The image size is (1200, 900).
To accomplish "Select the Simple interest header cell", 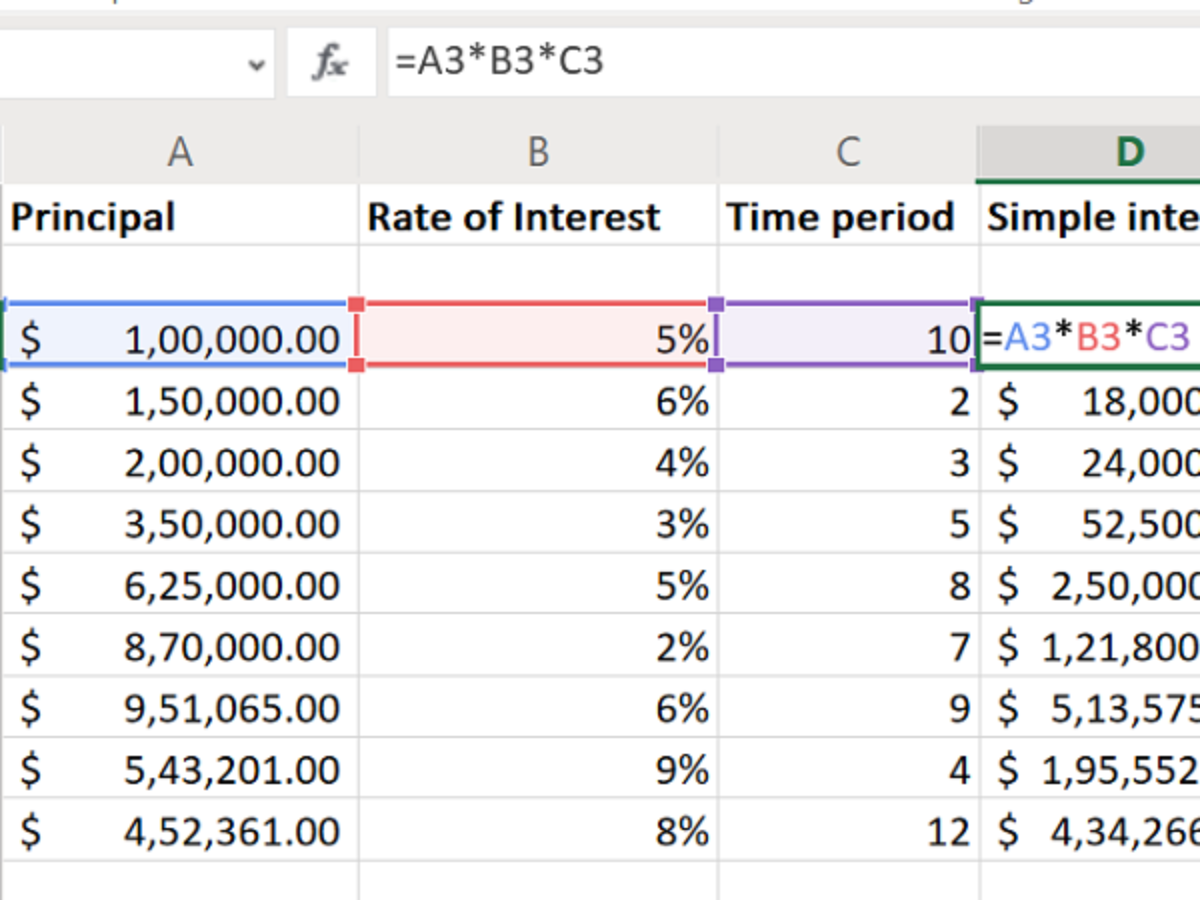I will [x=1090, y=217].
